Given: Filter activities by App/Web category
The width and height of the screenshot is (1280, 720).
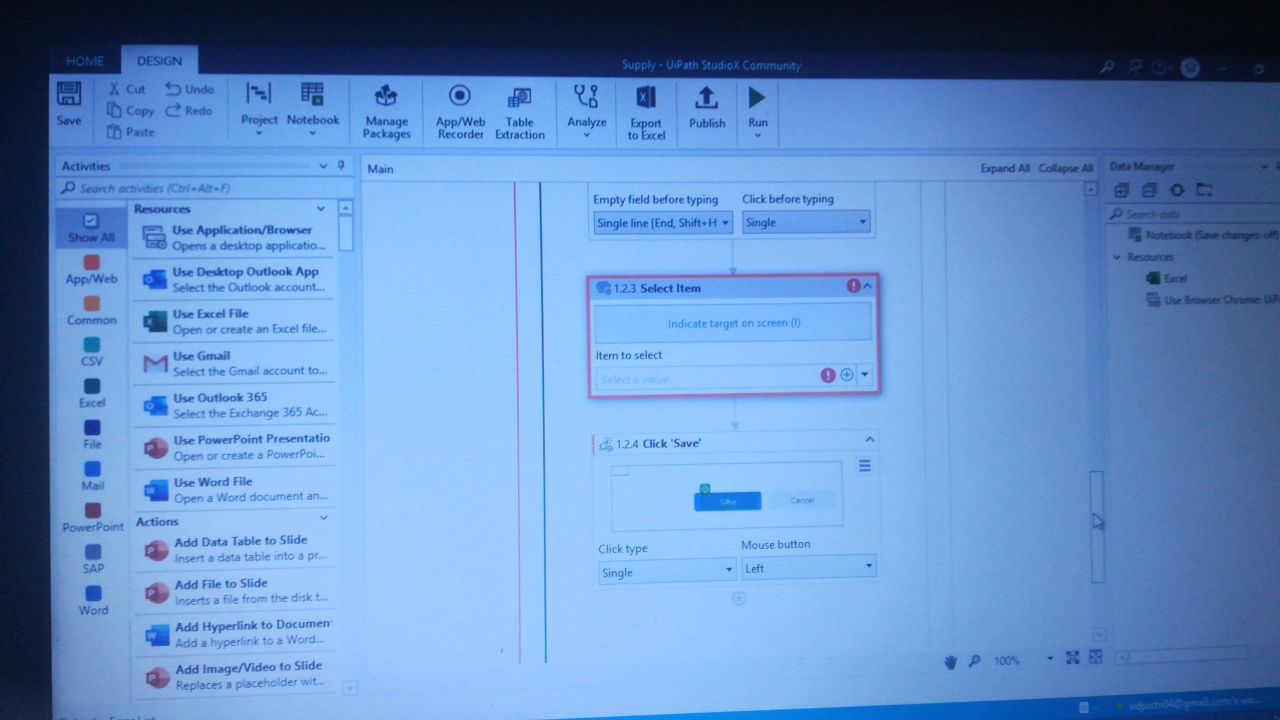Looking at the screenshot, I should (x=92, y=270).
